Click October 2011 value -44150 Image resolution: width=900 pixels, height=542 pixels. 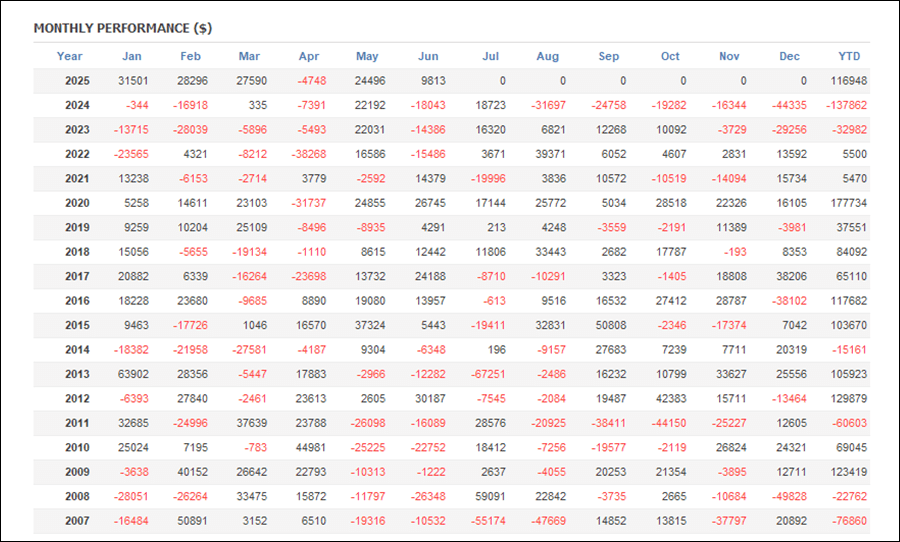669,423
